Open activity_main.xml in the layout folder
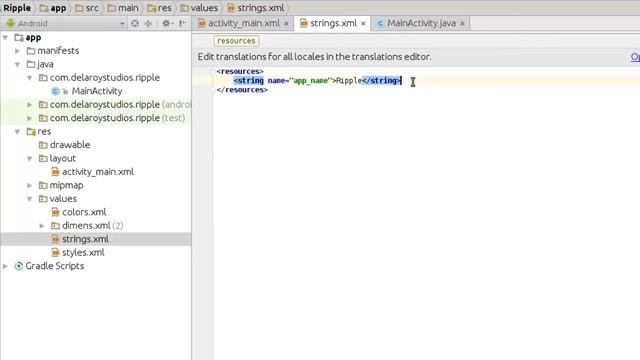 coord(98,172)
